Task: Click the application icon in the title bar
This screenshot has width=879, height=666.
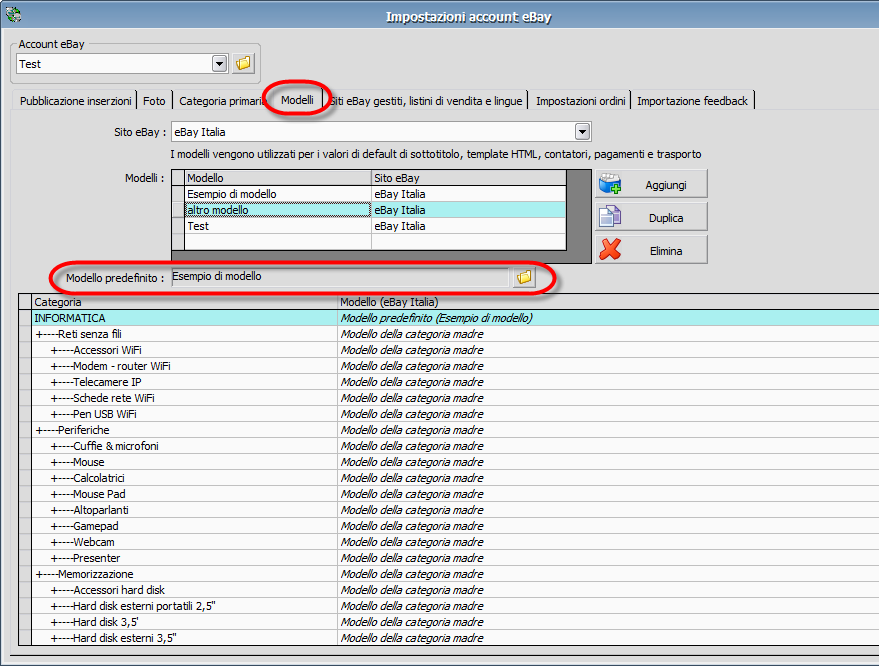Action: pos(13,15)
